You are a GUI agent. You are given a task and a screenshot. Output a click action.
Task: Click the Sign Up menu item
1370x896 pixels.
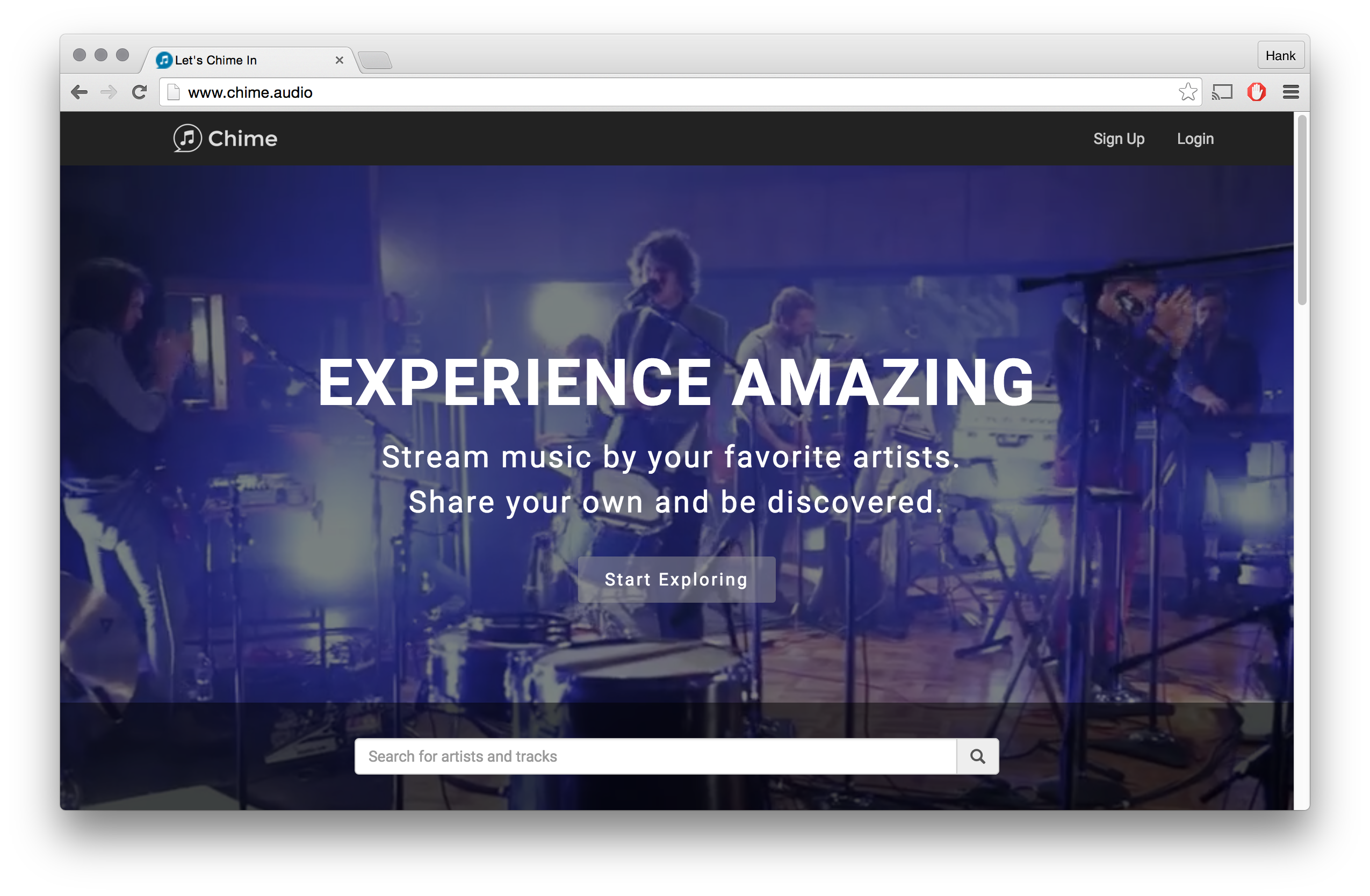coord(1118,139)
